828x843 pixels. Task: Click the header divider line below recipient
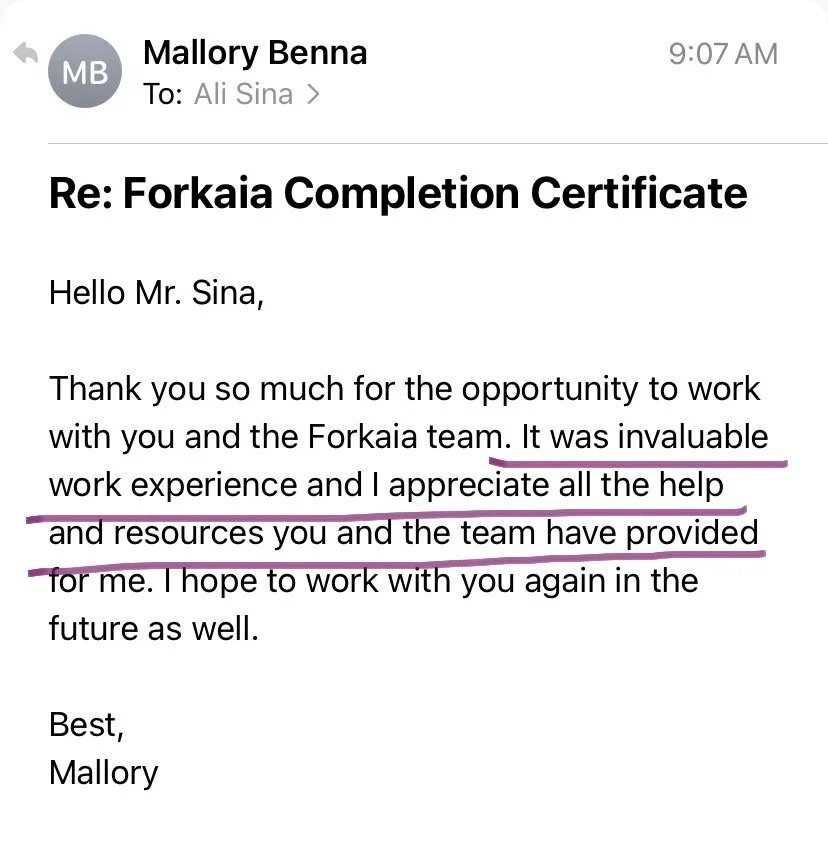click(x=438, y=144)
